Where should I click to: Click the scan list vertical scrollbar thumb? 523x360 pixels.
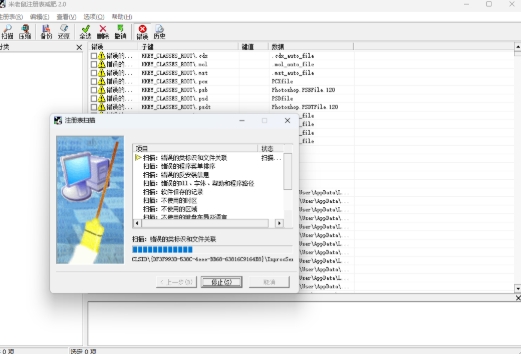click(x=288, y=171)
